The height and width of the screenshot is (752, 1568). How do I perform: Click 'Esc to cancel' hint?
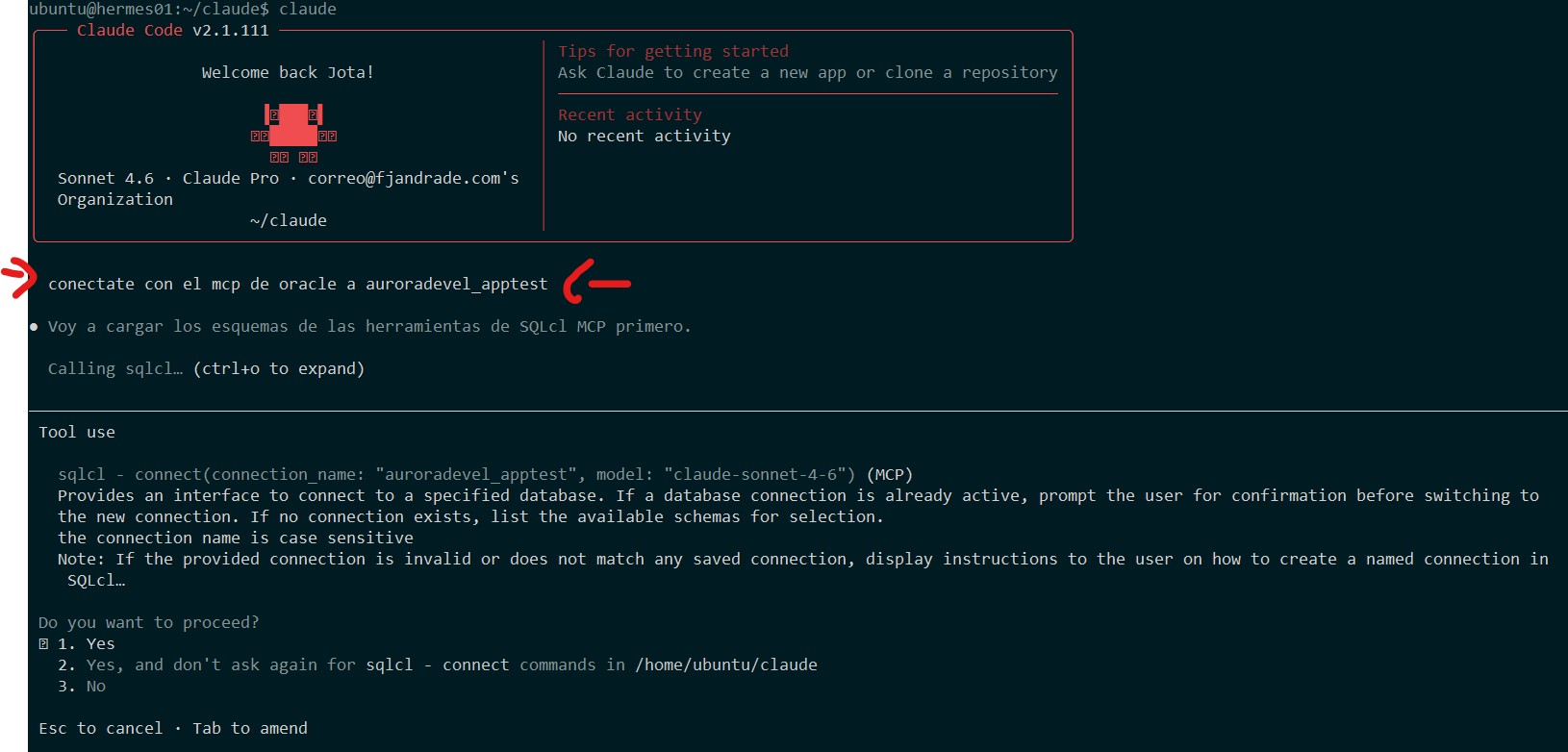[x=101, y=729]
